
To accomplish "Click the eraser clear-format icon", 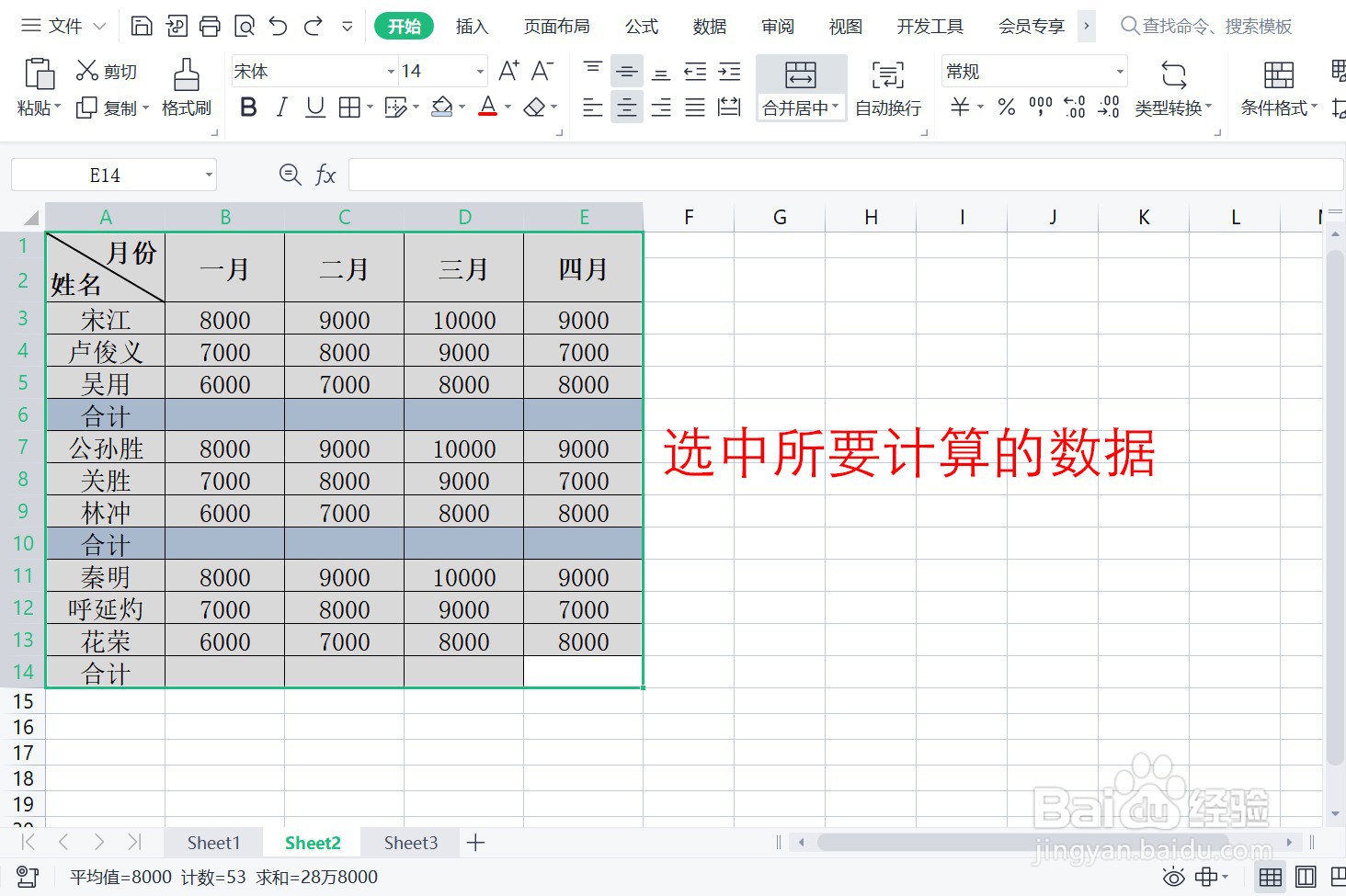I will tap(534, 108).
